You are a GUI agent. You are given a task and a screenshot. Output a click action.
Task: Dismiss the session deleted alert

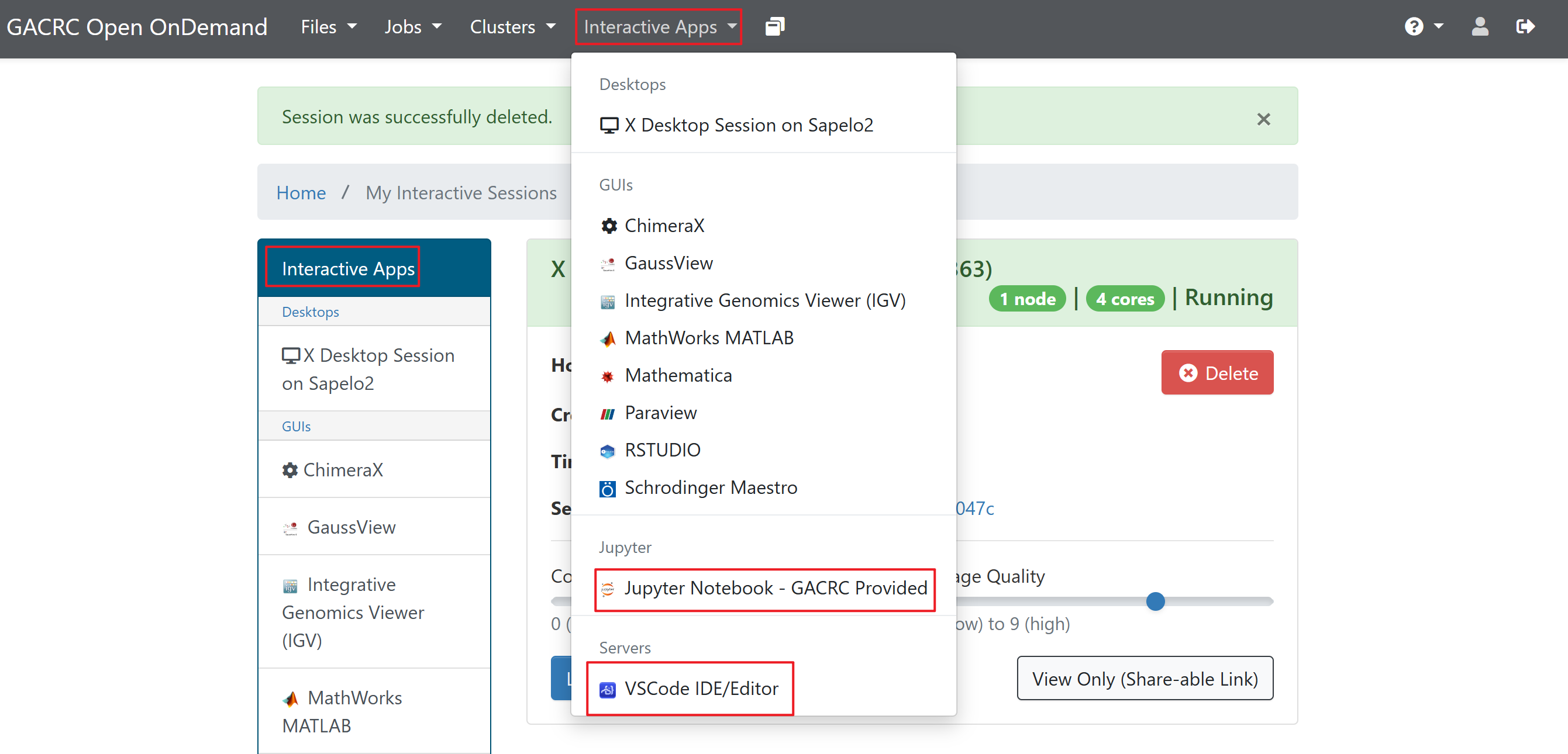click(x=1264, y=119)
